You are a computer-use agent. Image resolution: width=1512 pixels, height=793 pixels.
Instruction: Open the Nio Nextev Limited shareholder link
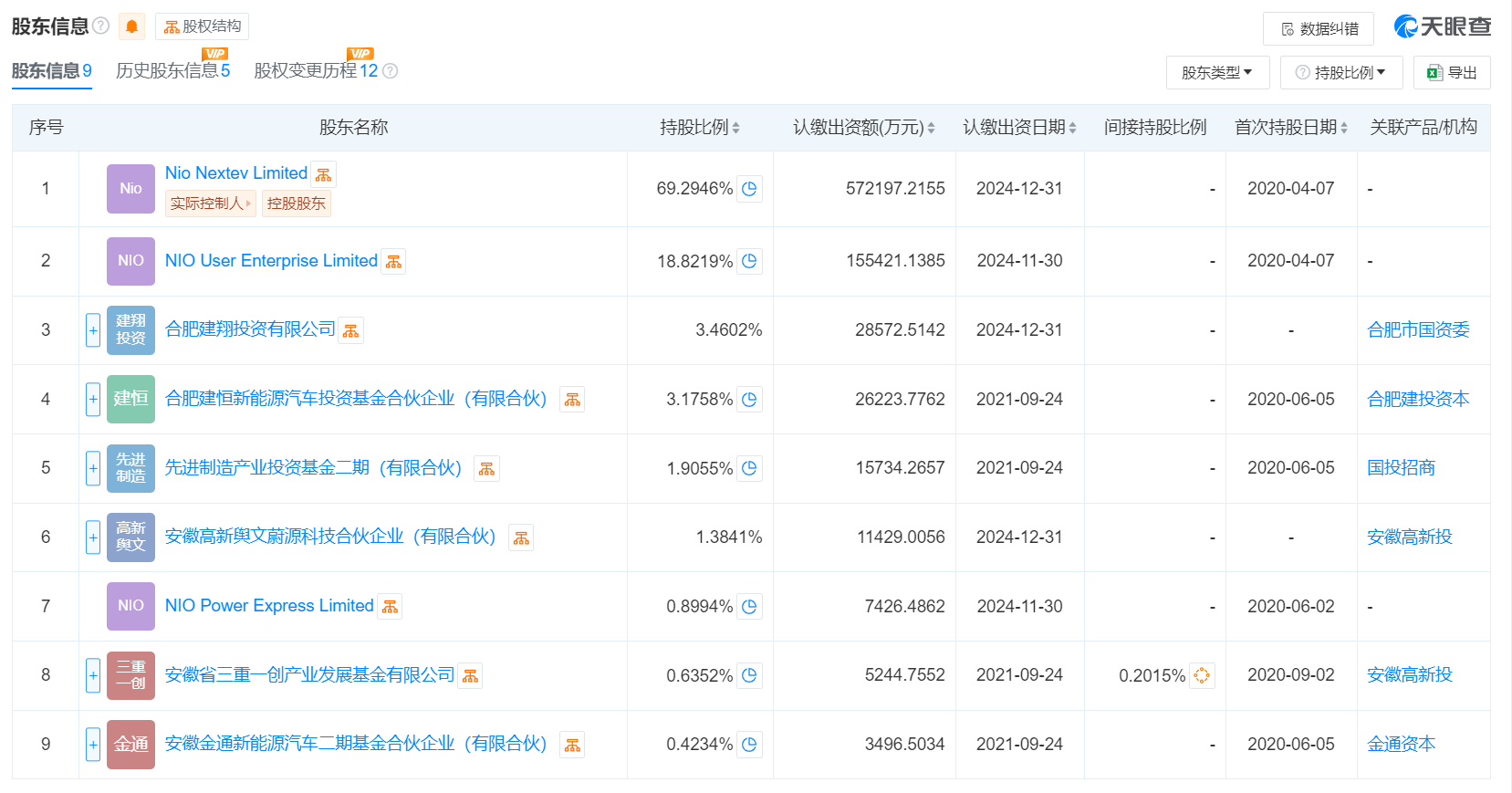coord(236,173)
